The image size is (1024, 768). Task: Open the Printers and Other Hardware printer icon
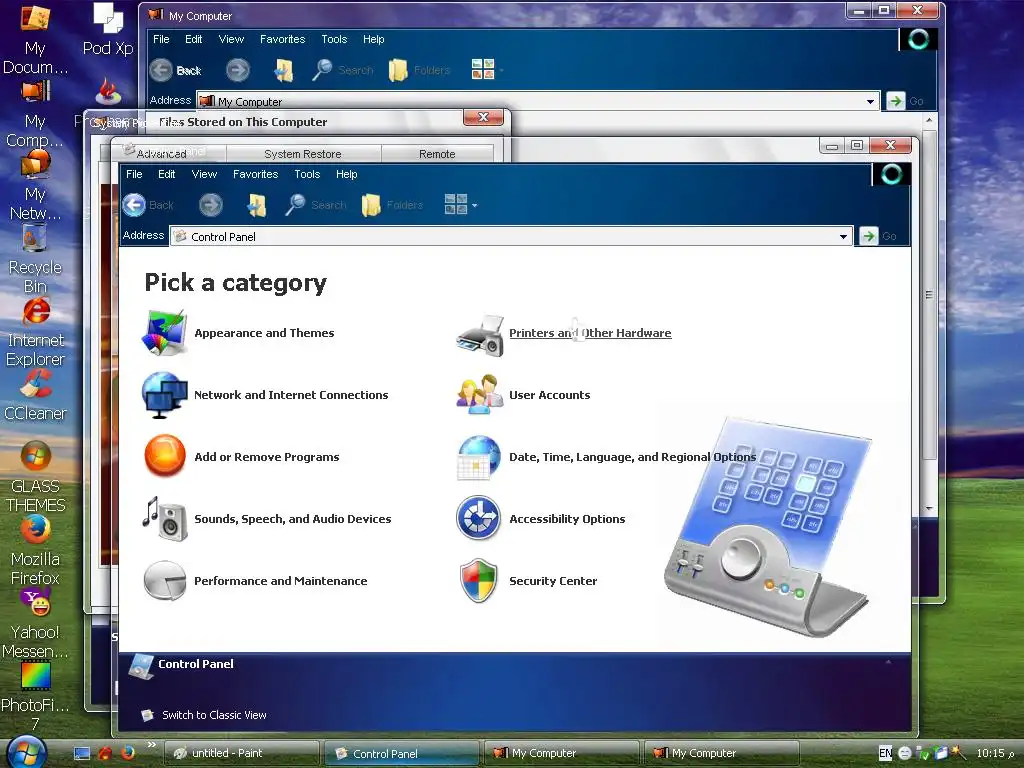coord(480,336)
